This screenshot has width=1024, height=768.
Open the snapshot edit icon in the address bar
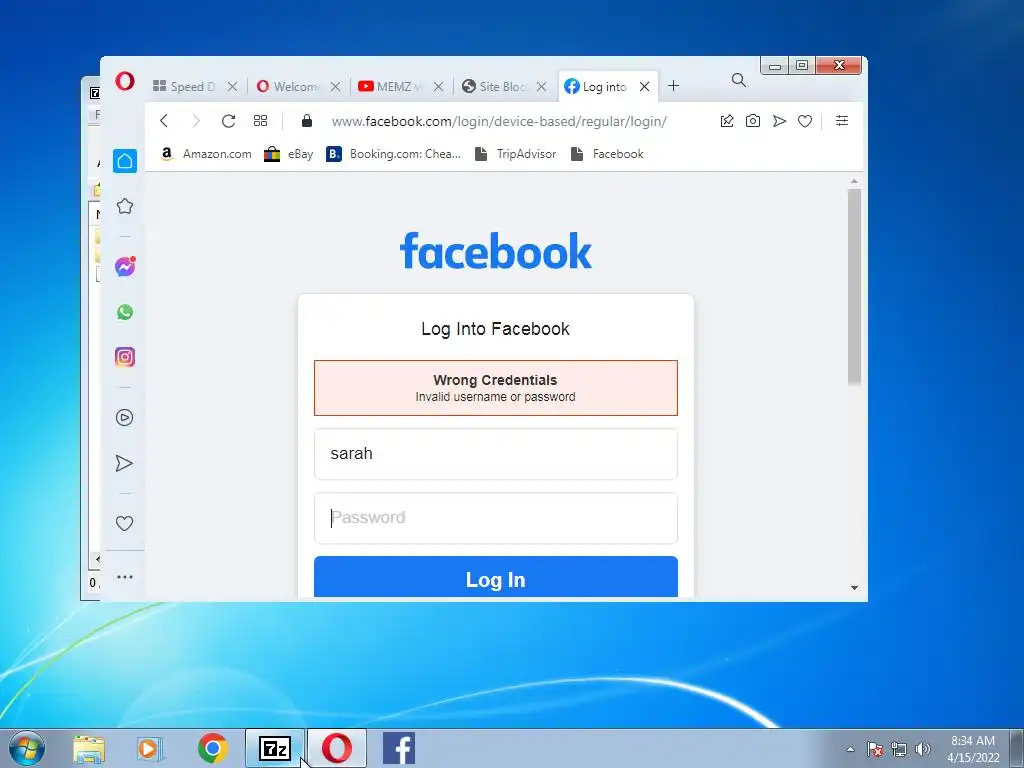click(727, 121)
